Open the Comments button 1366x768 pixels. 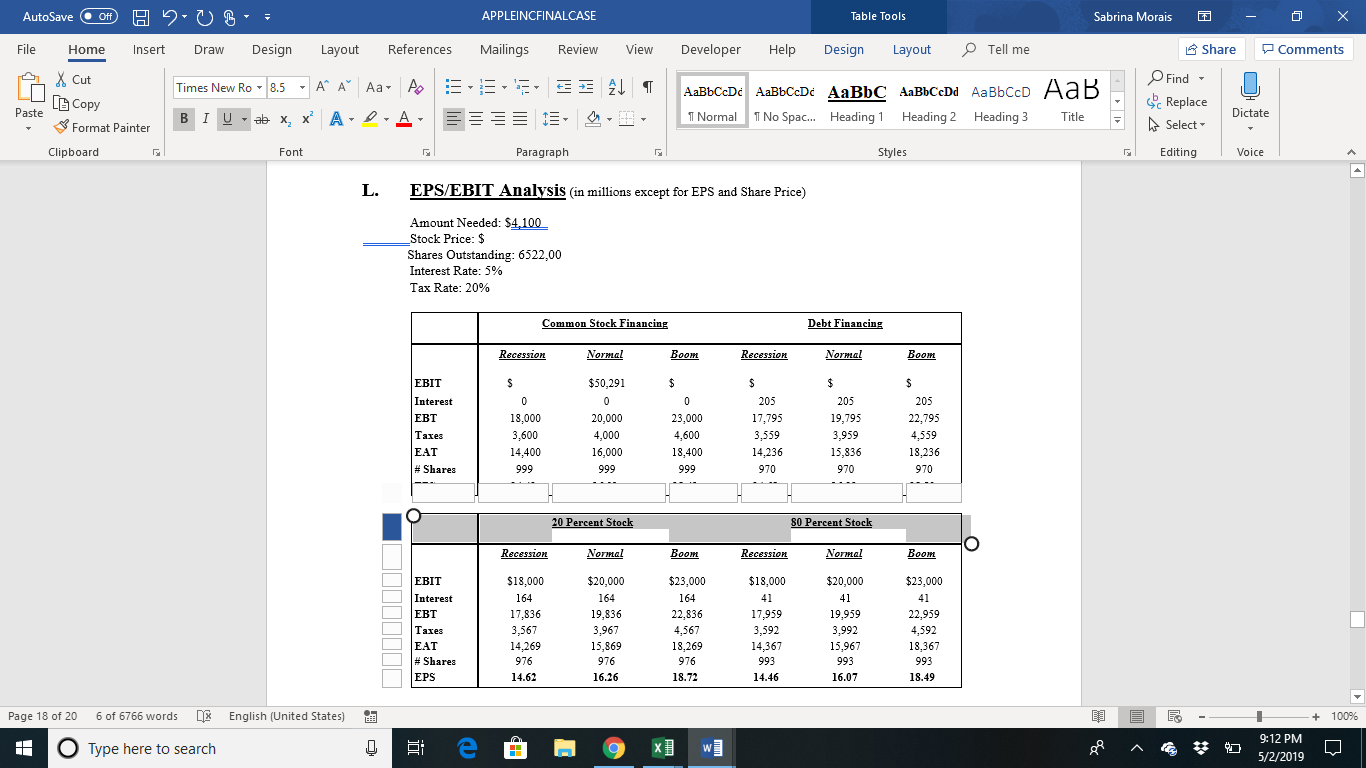[1303, 49]
